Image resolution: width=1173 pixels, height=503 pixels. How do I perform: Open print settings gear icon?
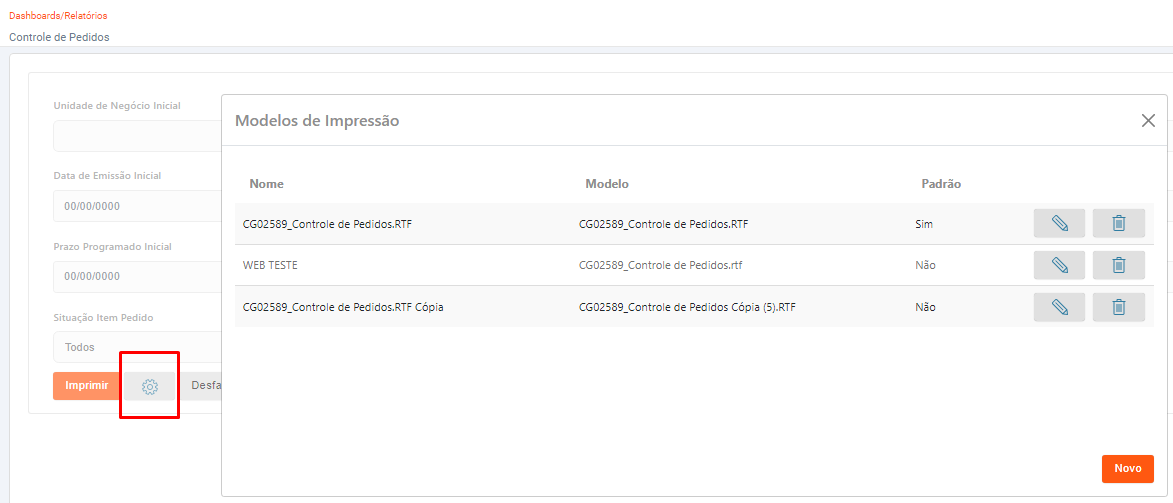150,386
